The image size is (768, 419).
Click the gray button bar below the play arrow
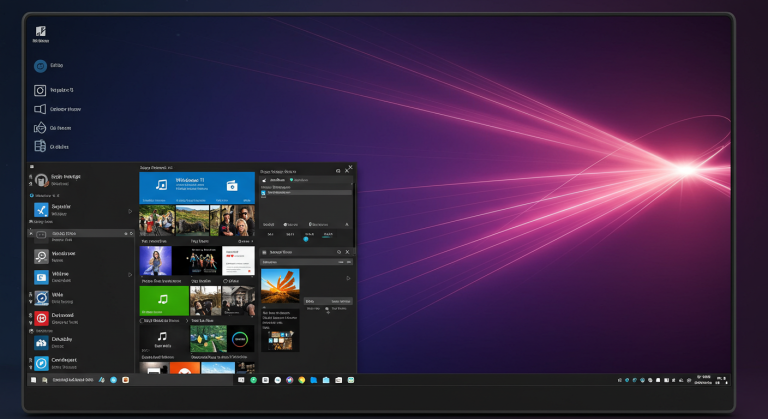pos(328,301)
